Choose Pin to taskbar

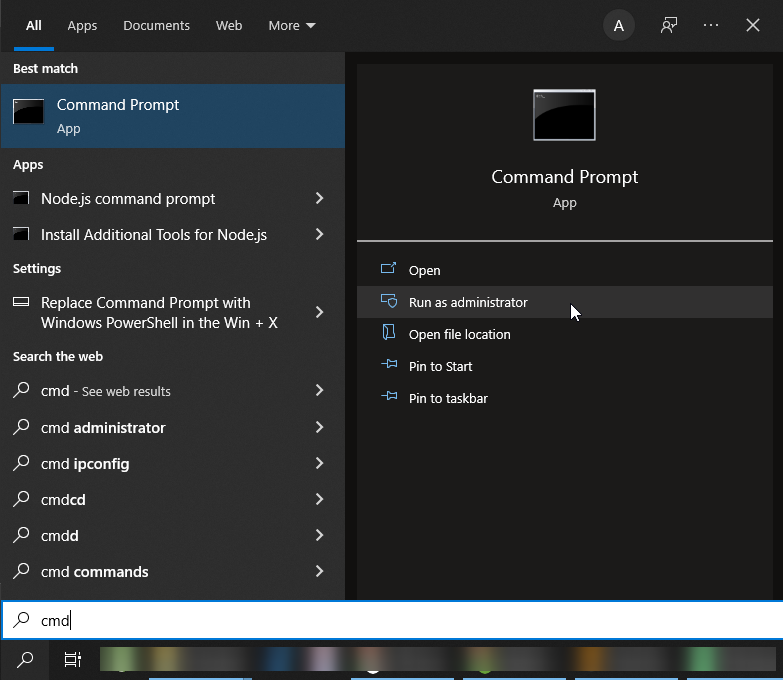(565, 398)
